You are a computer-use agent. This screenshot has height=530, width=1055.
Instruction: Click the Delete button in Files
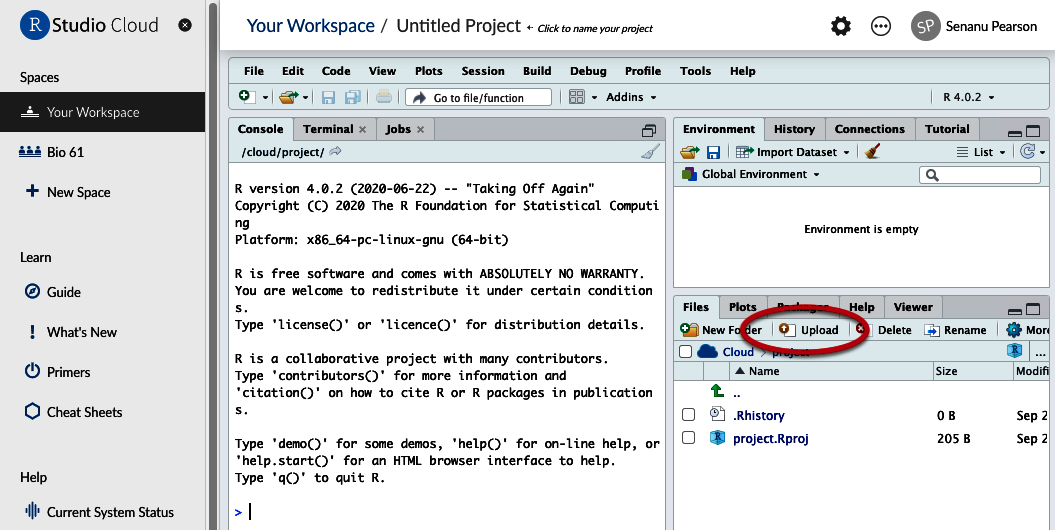(883, 330)
